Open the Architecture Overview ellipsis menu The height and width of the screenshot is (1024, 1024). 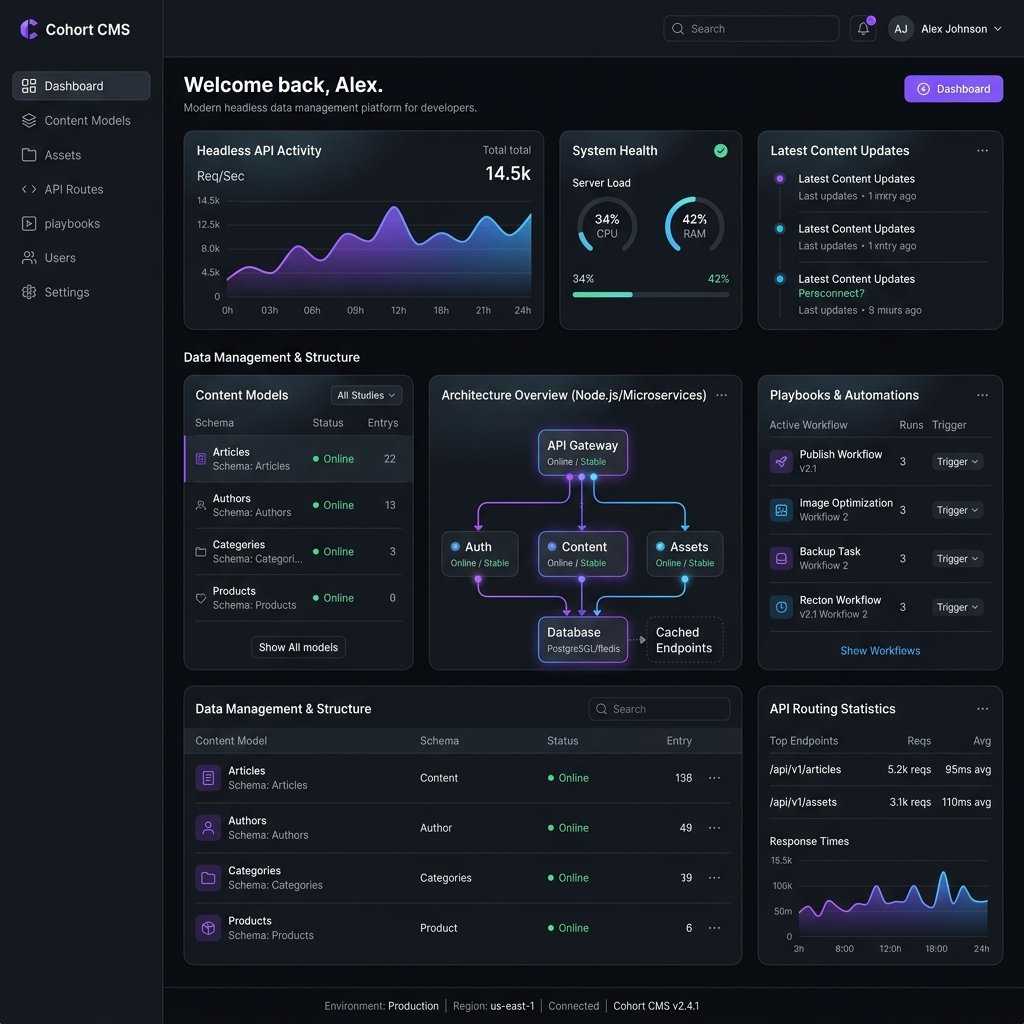click(721, 395)
